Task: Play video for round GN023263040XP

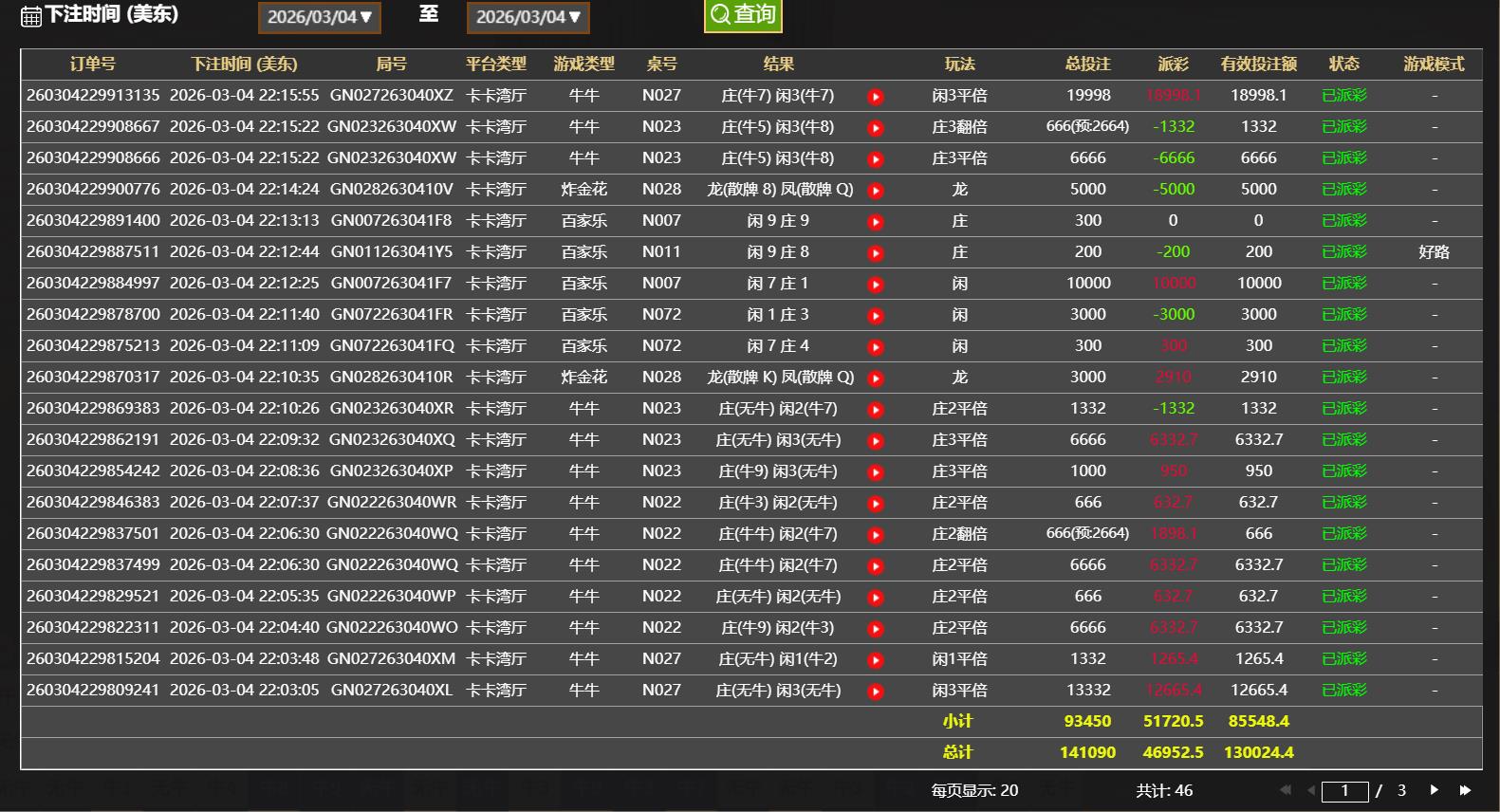Action: click(875, 472)
